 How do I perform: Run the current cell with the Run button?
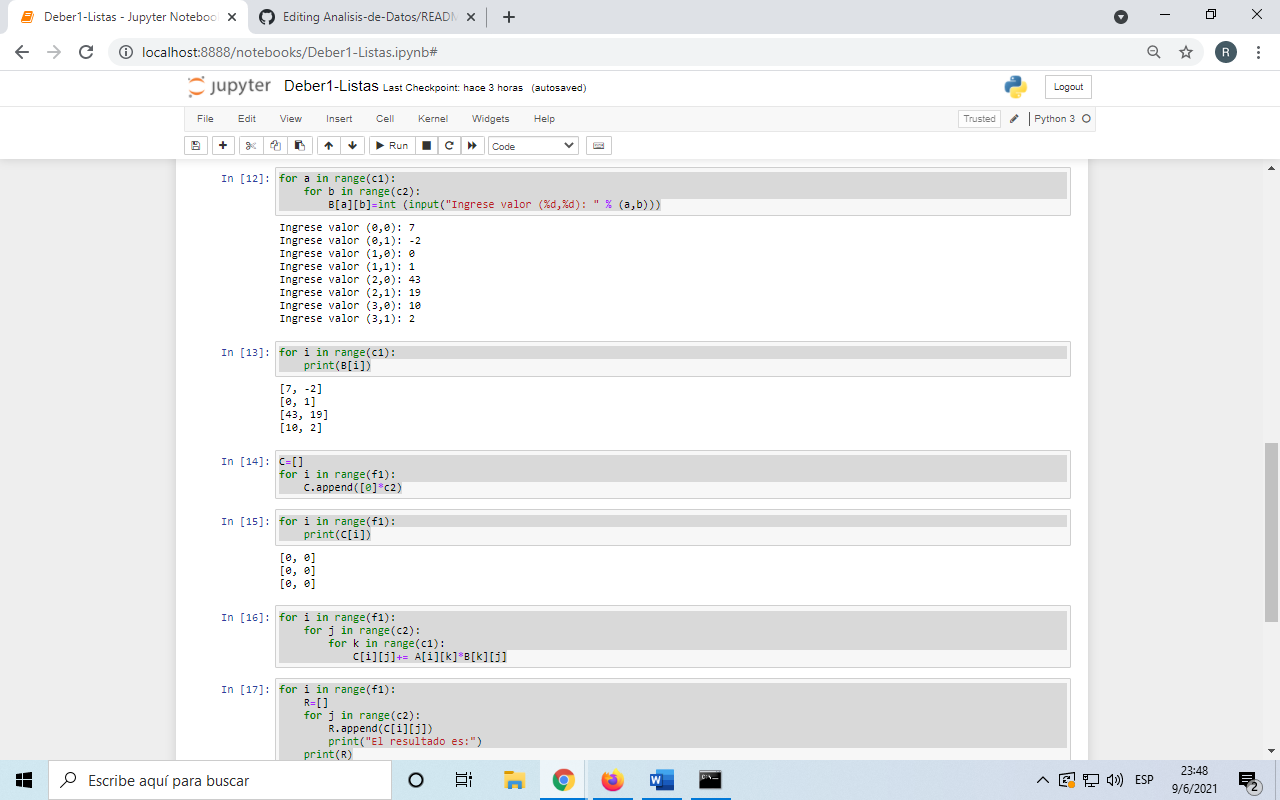pyautogui.click(x=391, y=145)
